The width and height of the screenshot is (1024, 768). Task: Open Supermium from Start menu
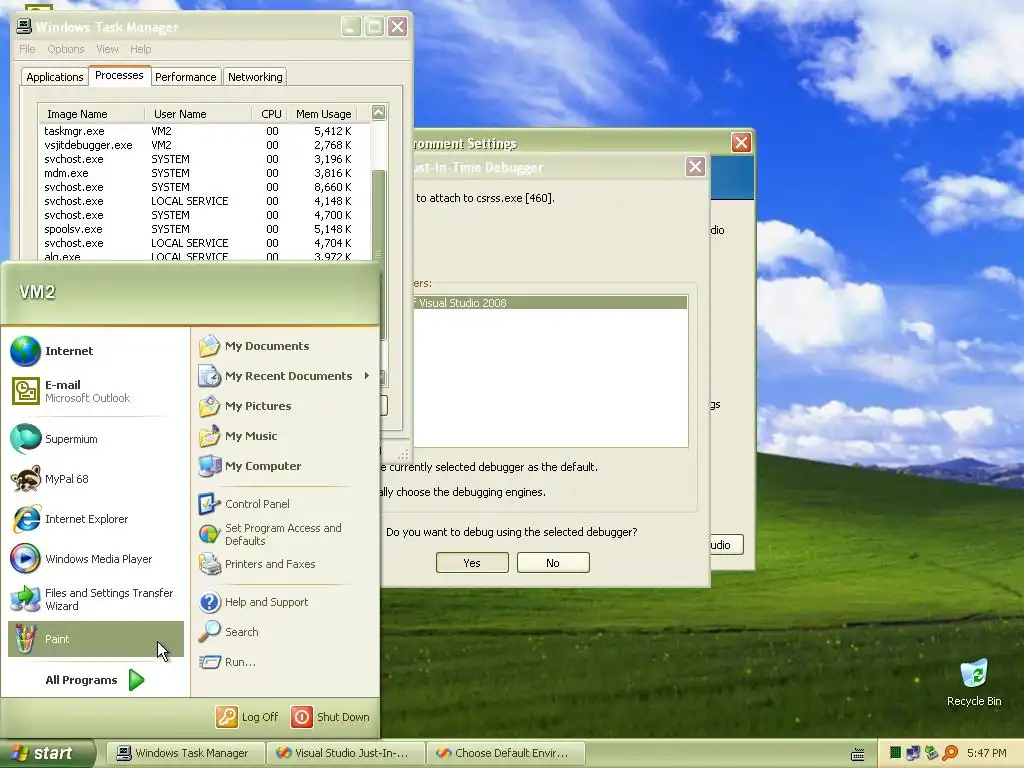[x=95, y=439]
